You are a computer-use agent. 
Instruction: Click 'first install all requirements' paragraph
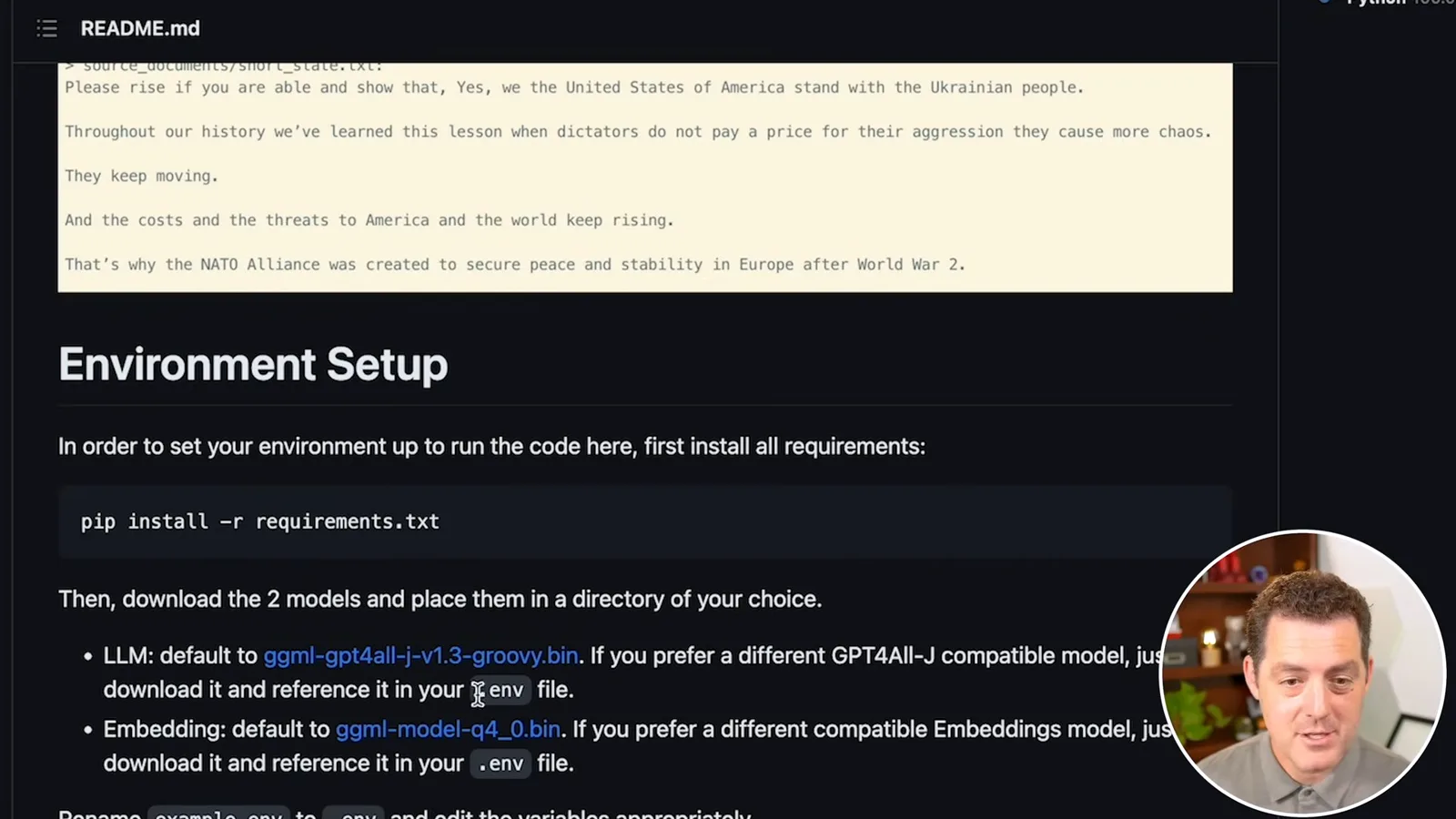(491, 446)
